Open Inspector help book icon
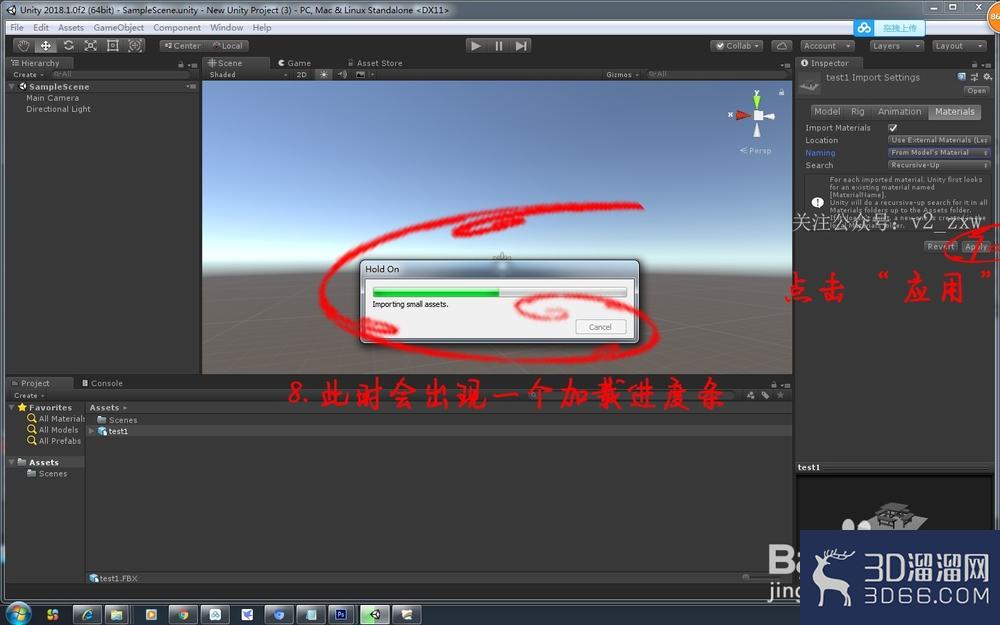Screen dimensions: 1000x625 [961, 77]
